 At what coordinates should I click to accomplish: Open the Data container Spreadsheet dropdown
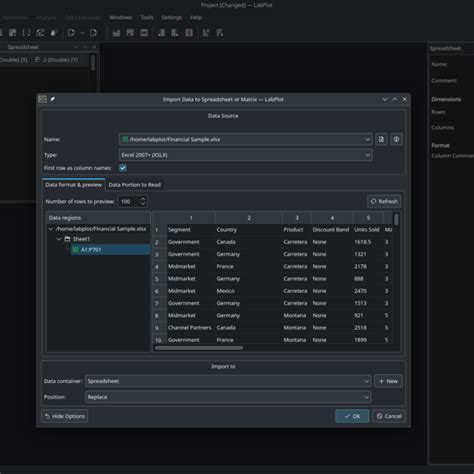228,381
